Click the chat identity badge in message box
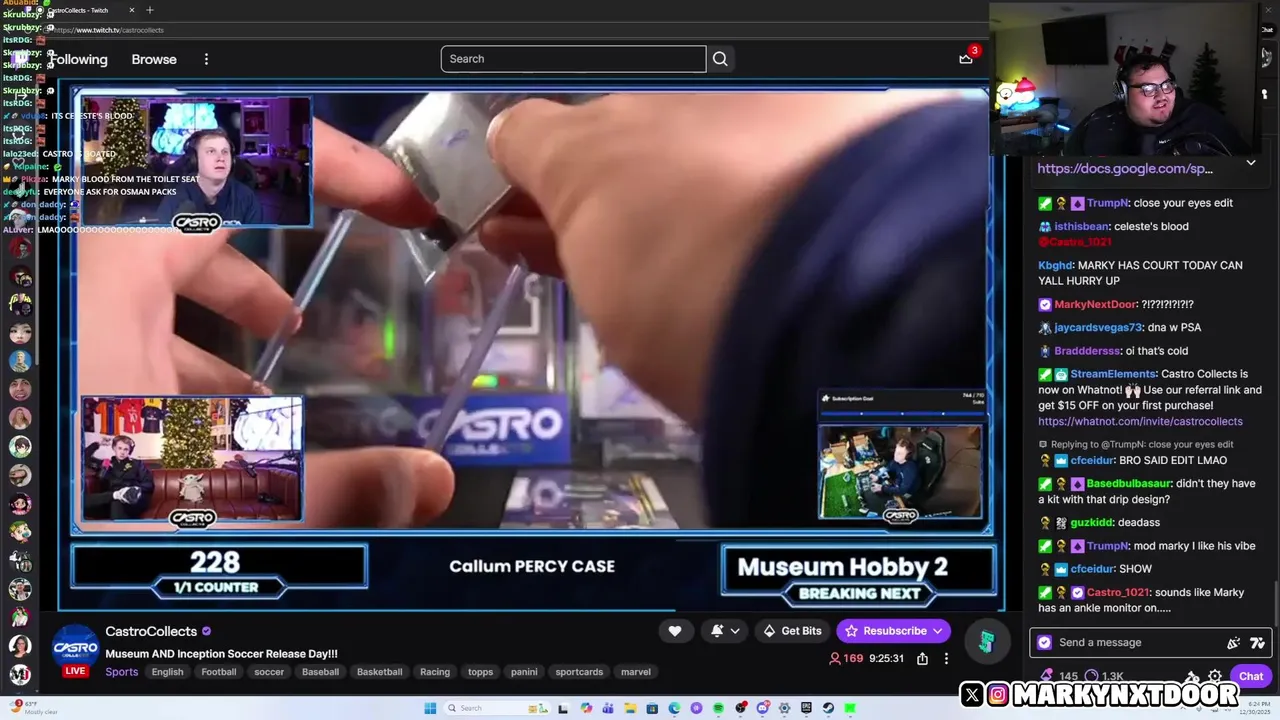 click(x=1045, y=643)
